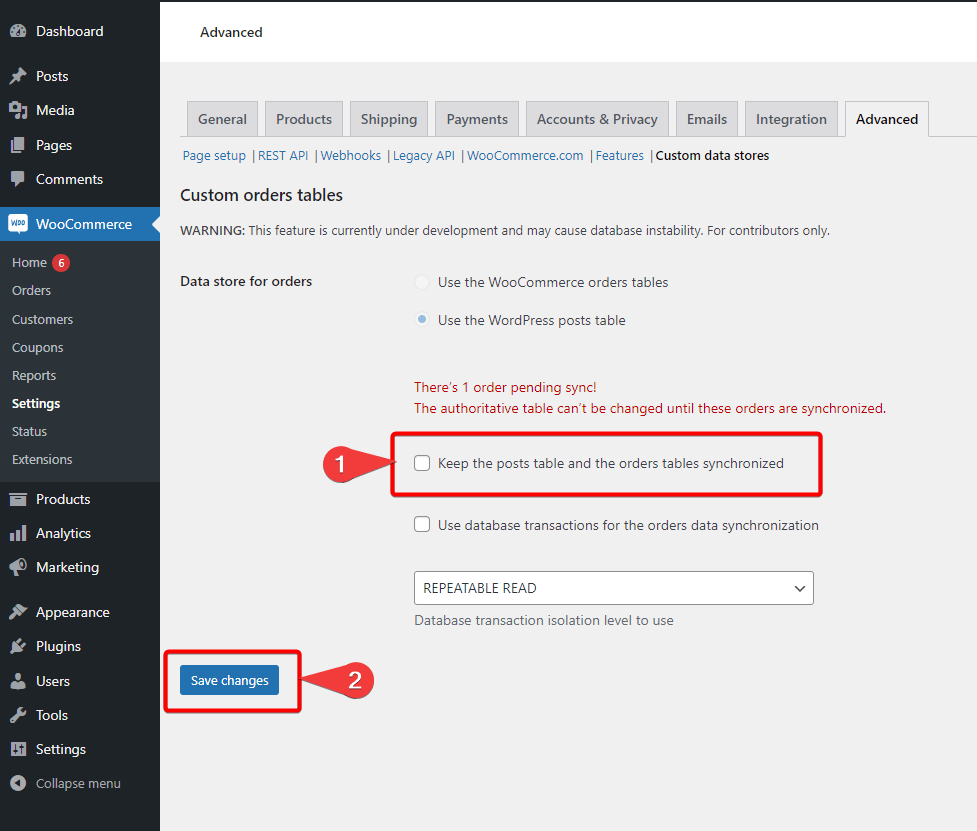Viewport: 977px width, 831px height.
Task: Click the Posts pushpin icon
Action: (x=18, y=76)
